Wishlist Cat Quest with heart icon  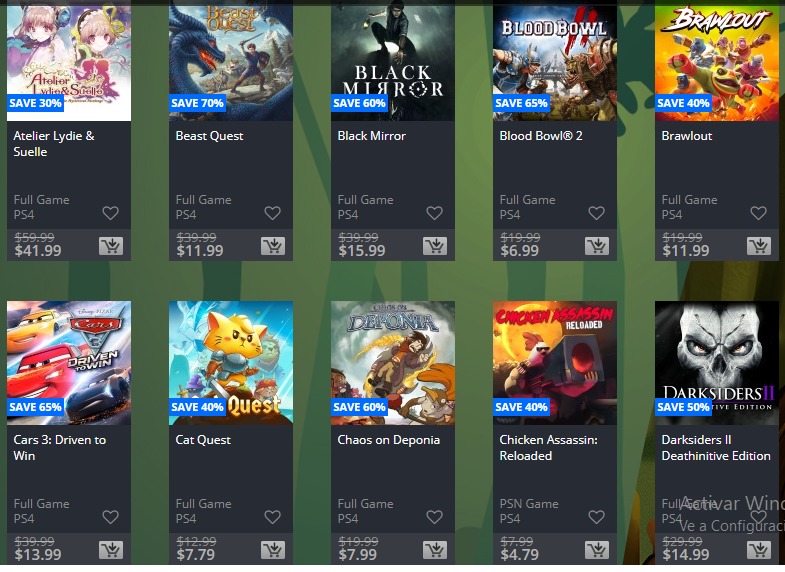tap(273, 517)
